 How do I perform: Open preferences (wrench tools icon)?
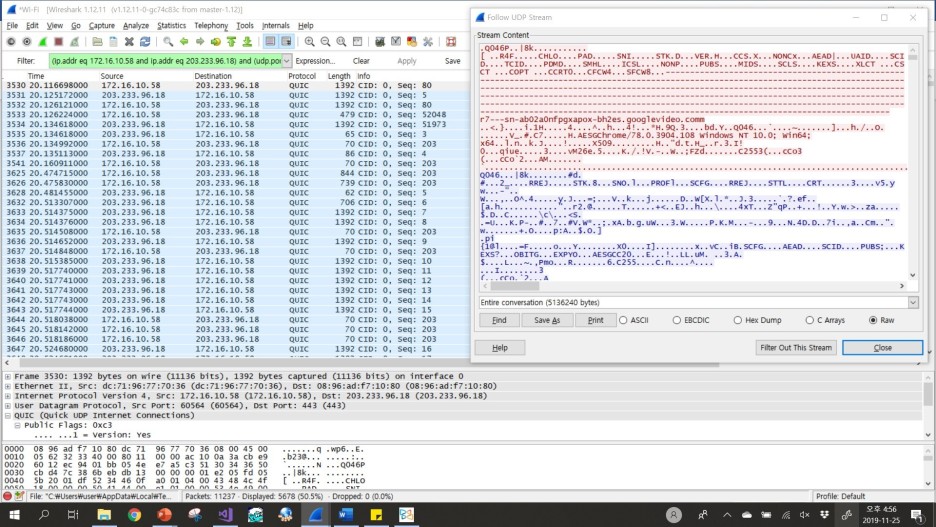click(x=427, y=42)
